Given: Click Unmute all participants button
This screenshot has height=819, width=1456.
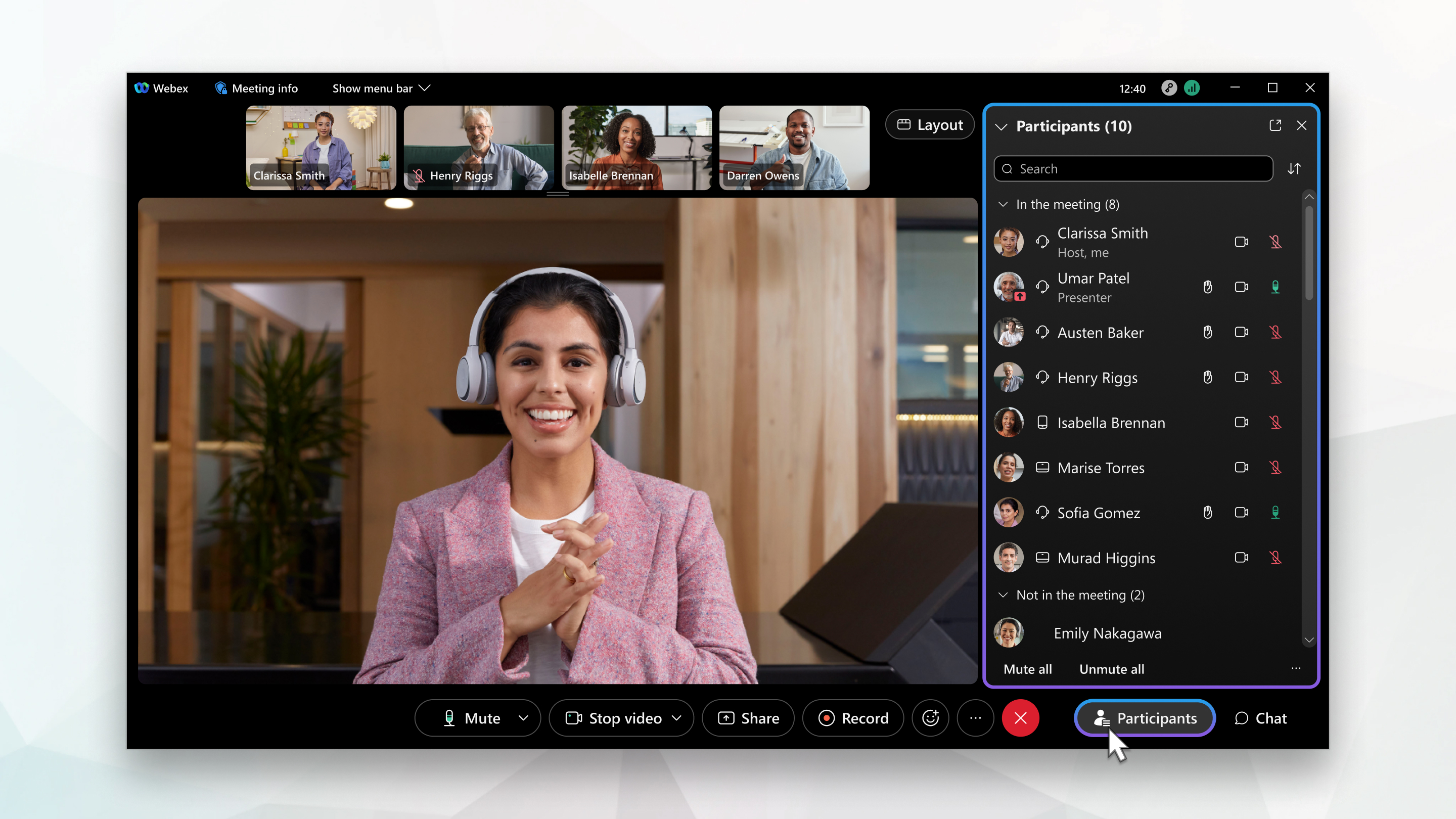Looking at the screenshot, I should 1111,668.
